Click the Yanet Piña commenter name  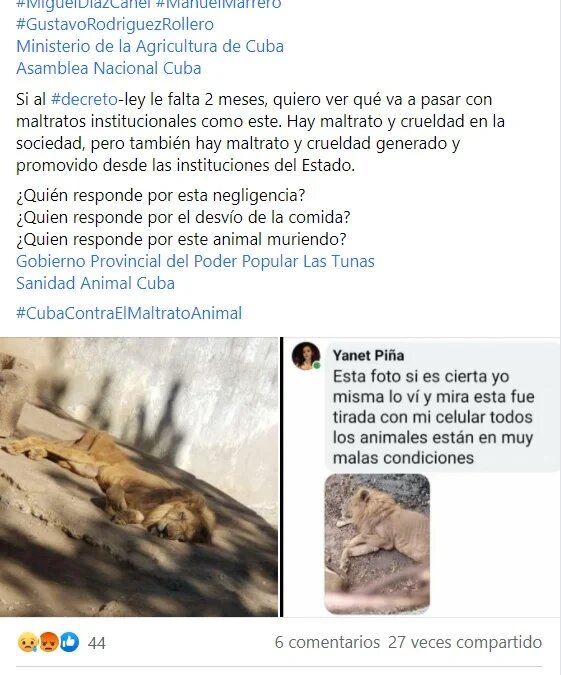click(x=369, y=355)
